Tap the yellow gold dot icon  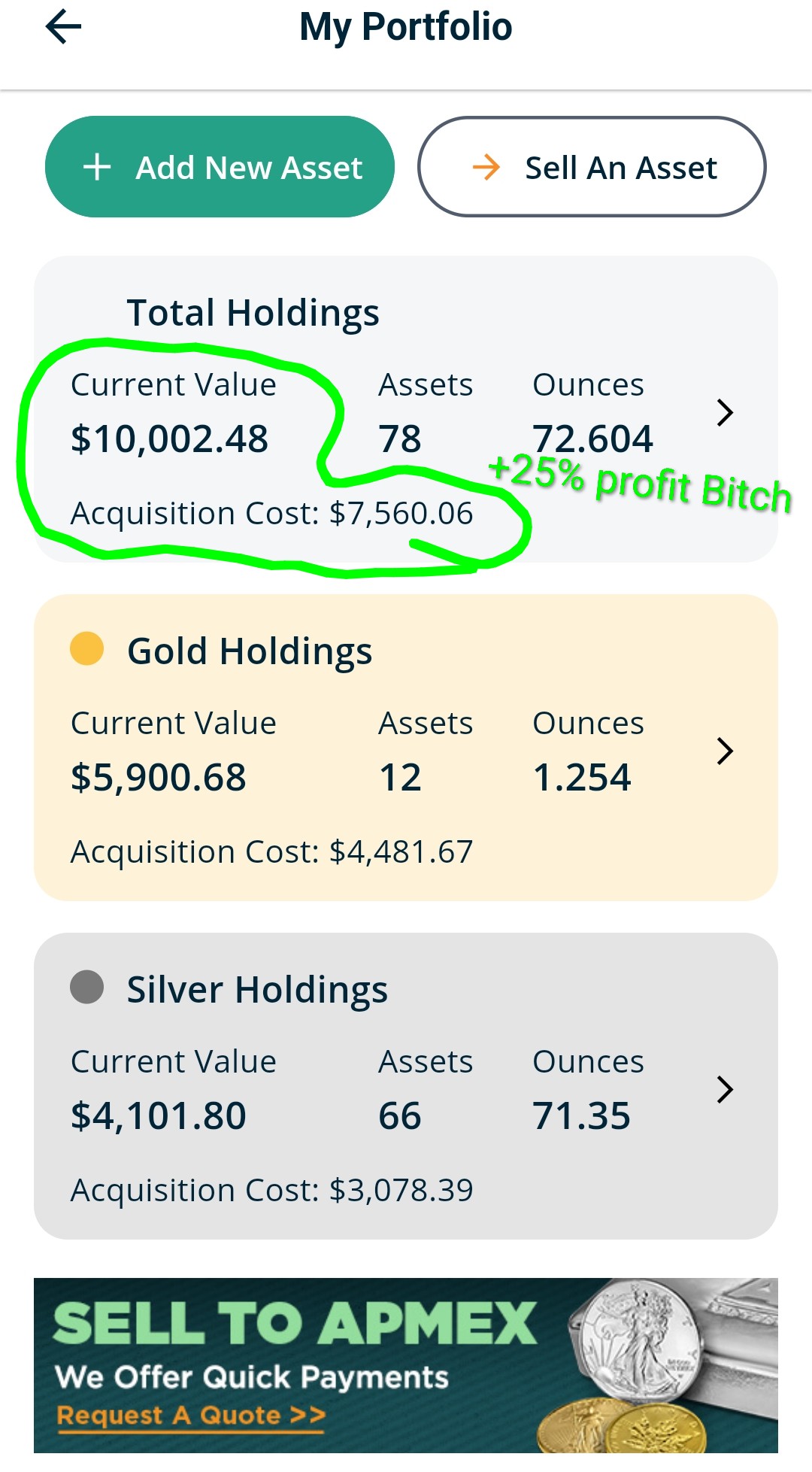pos(86,648)
